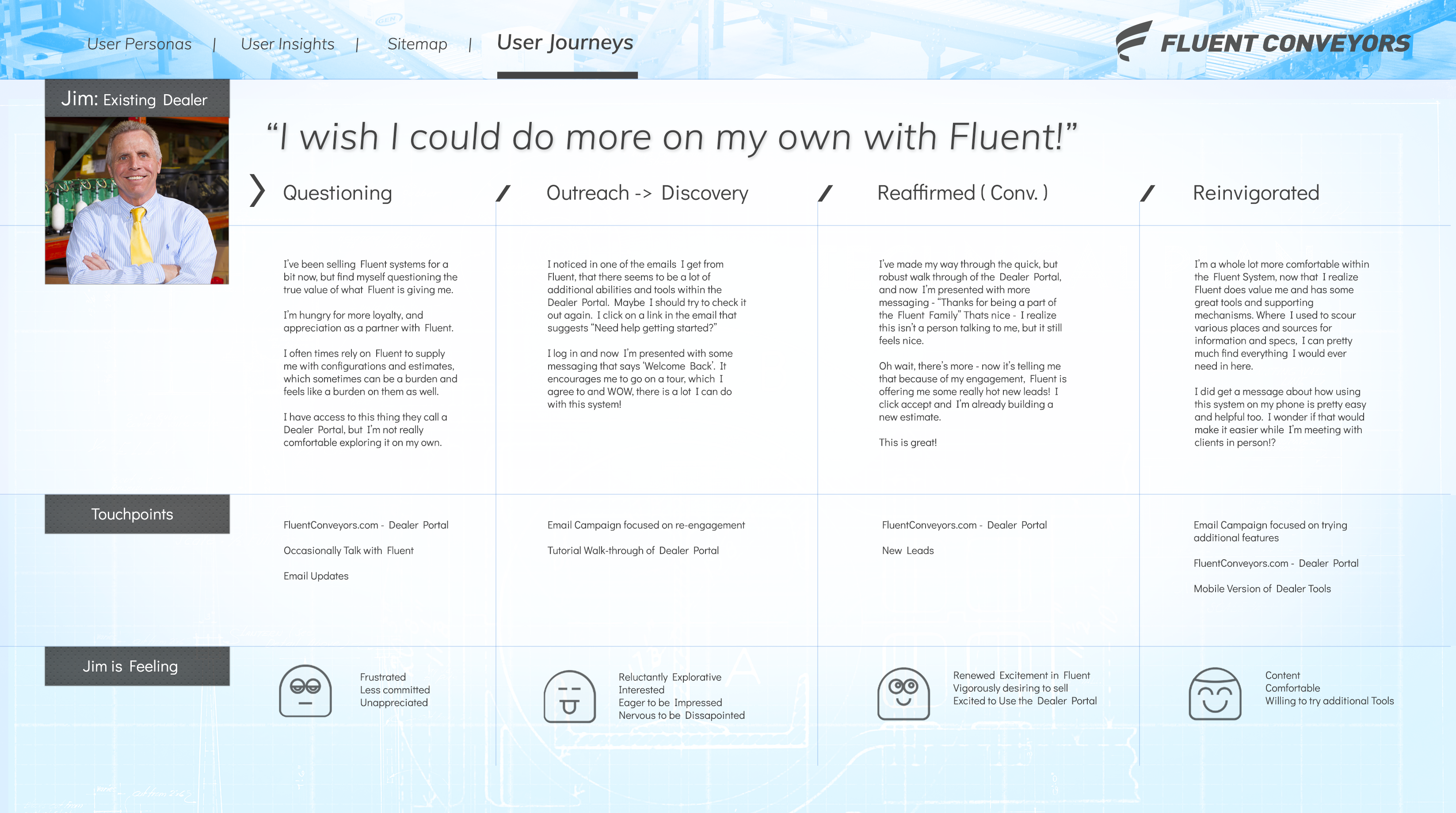
Task: Click Jim's portrait photo
Action: [x=137, y=201]
